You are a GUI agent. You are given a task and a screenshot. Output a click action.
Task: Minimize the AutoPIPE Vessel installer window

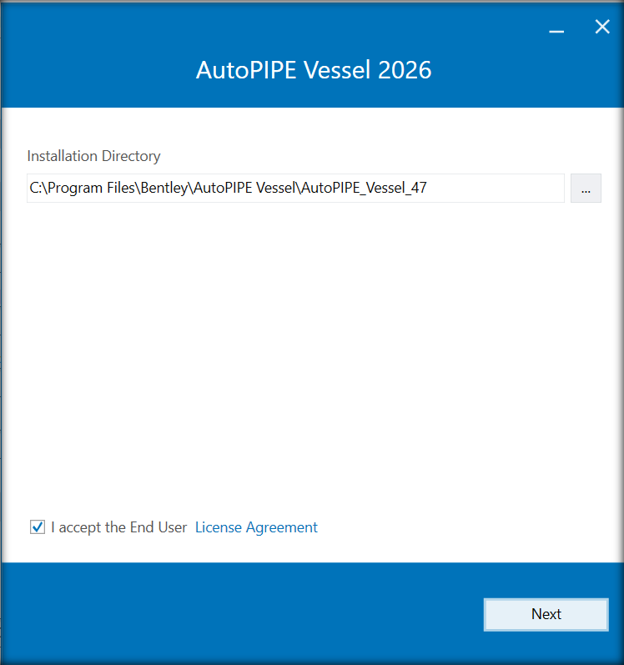click(x=556, y=28)
